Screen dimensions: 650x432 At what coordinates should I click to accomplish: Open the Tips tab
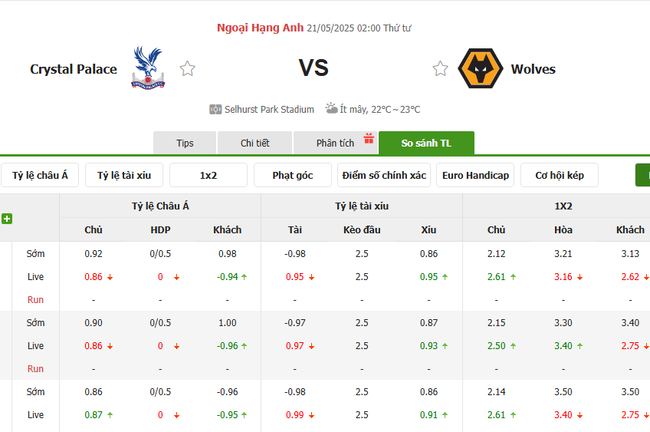[x=185, y=143]
